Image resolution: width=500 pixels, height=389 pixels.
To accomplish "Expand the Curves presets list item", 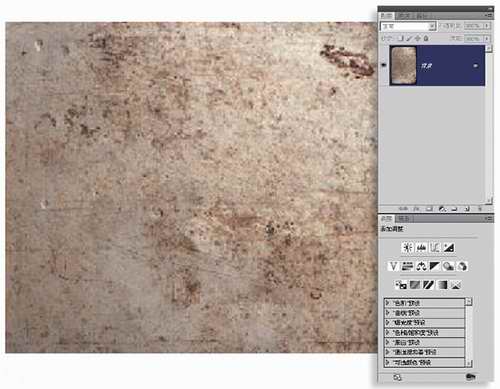I will point(424,313).
